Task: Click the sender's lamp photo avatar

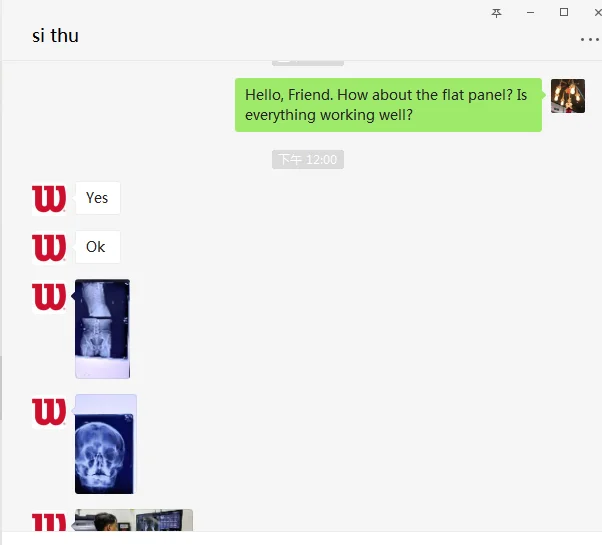Action: coord(568,96)
